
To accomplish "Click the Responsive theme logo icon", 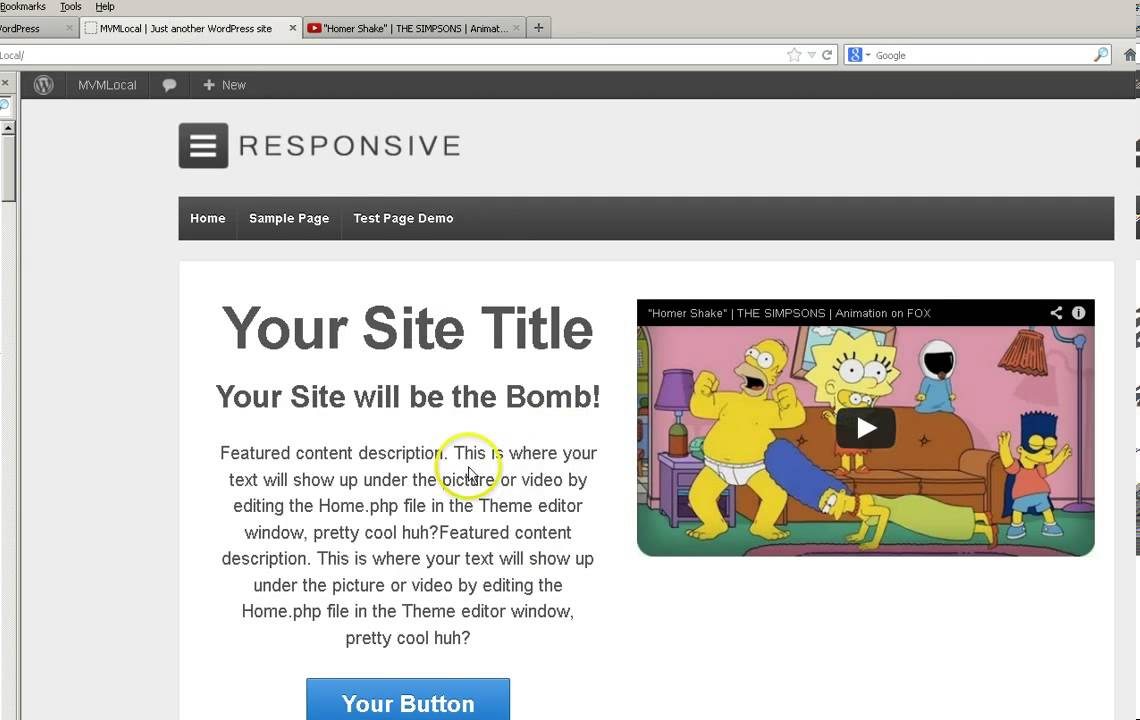I will tap(204, 145).
